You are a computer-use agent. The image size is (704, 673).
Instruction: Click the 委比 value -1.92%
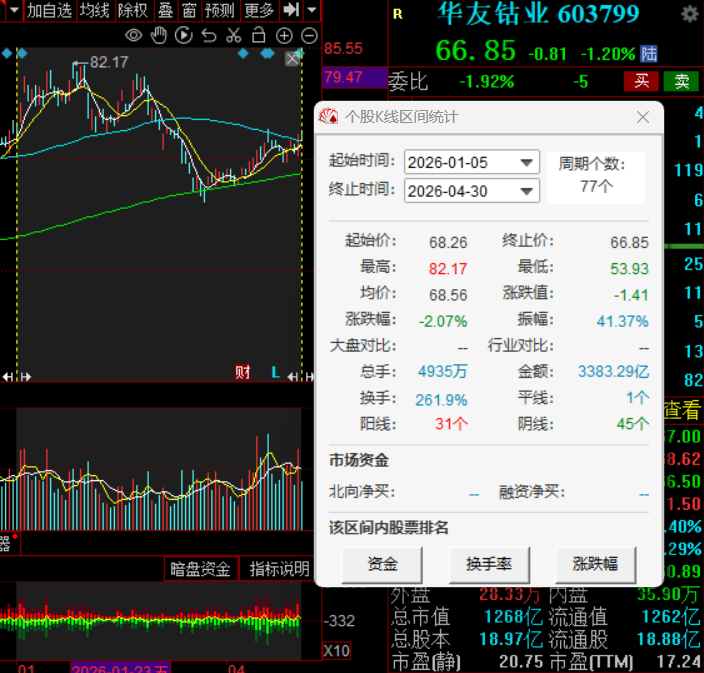click(487, 82)
